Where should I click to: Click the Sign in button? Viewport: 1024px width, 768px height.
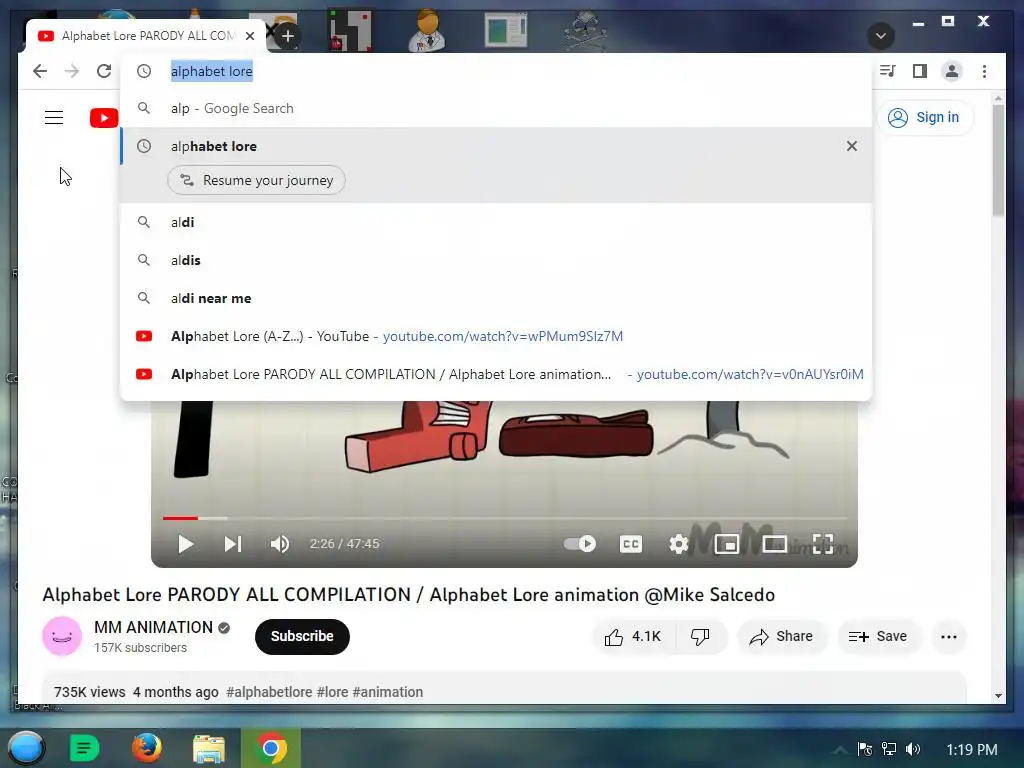click(924, 118)
